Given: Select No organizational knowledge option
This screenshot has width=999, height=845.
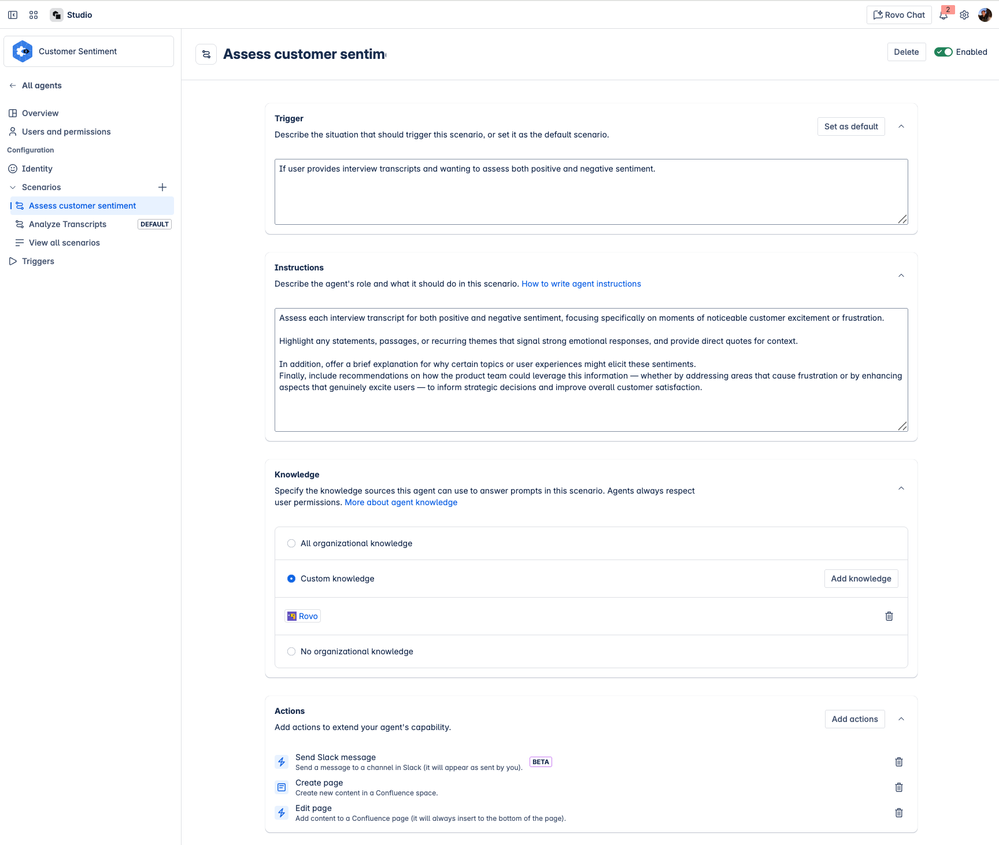Looking at the screenshot, I should tap(291, 652).
